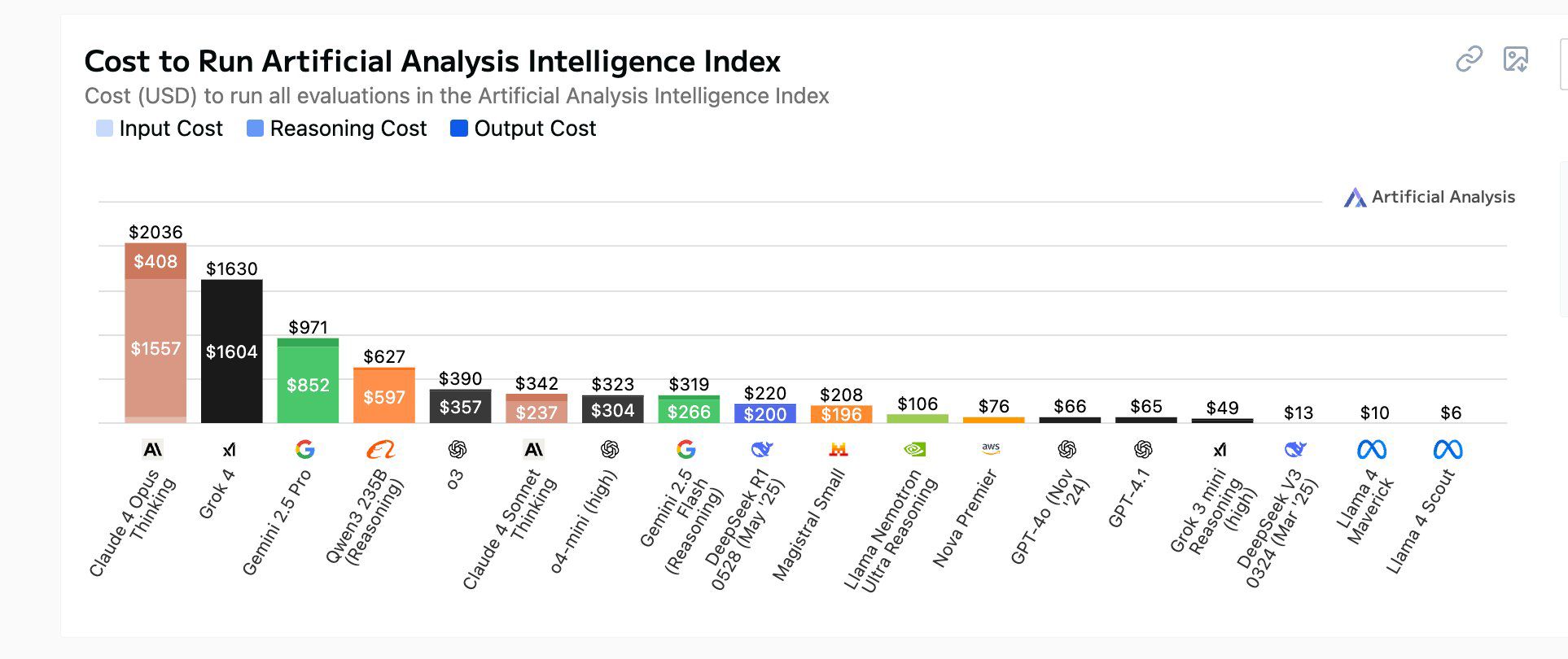Click the DeepSeek logo under R1 bar

(762, 449)
